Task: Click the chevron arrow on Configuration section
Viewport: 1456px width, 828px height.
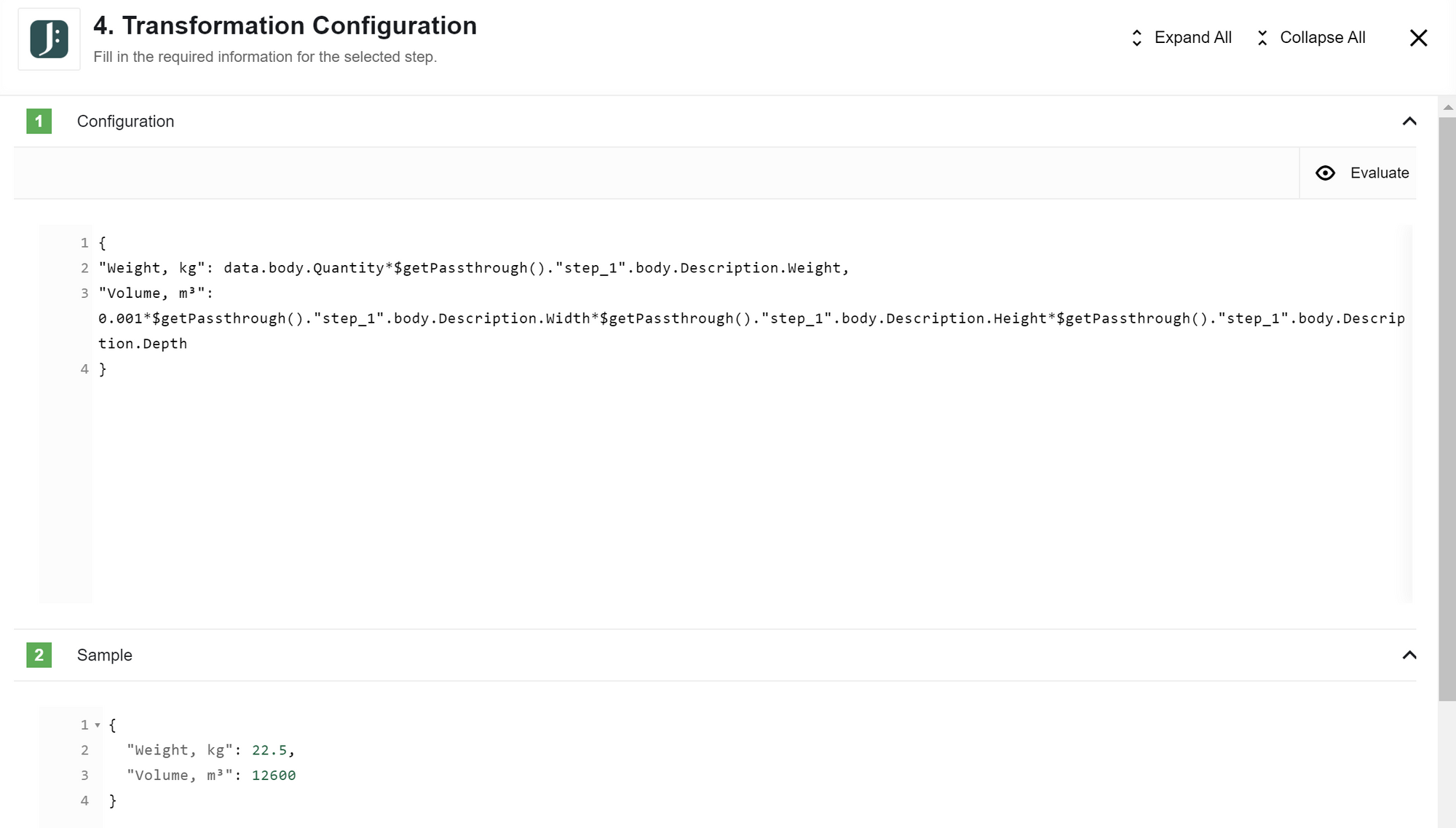Action: click(1410, 121)
